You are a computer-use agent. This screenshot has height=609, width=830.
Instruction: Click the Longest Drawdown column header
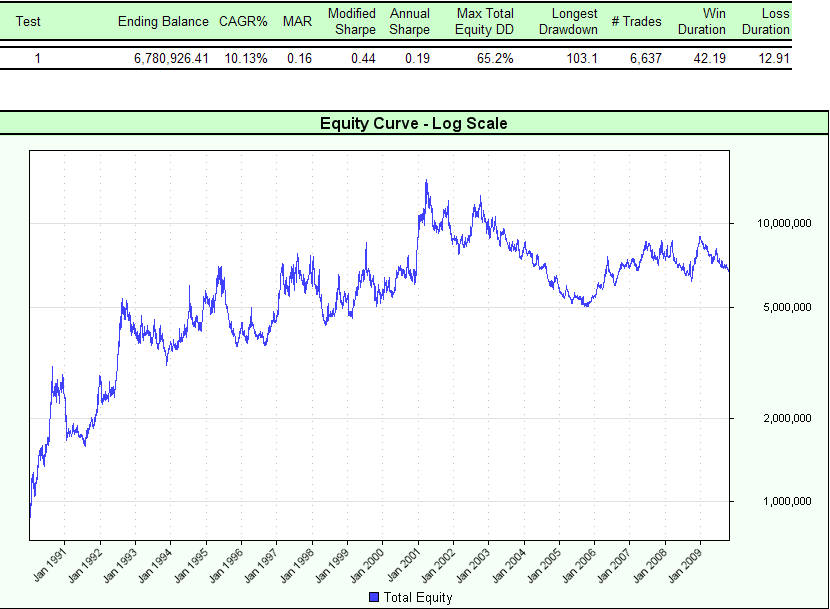(x=574, y=21)
